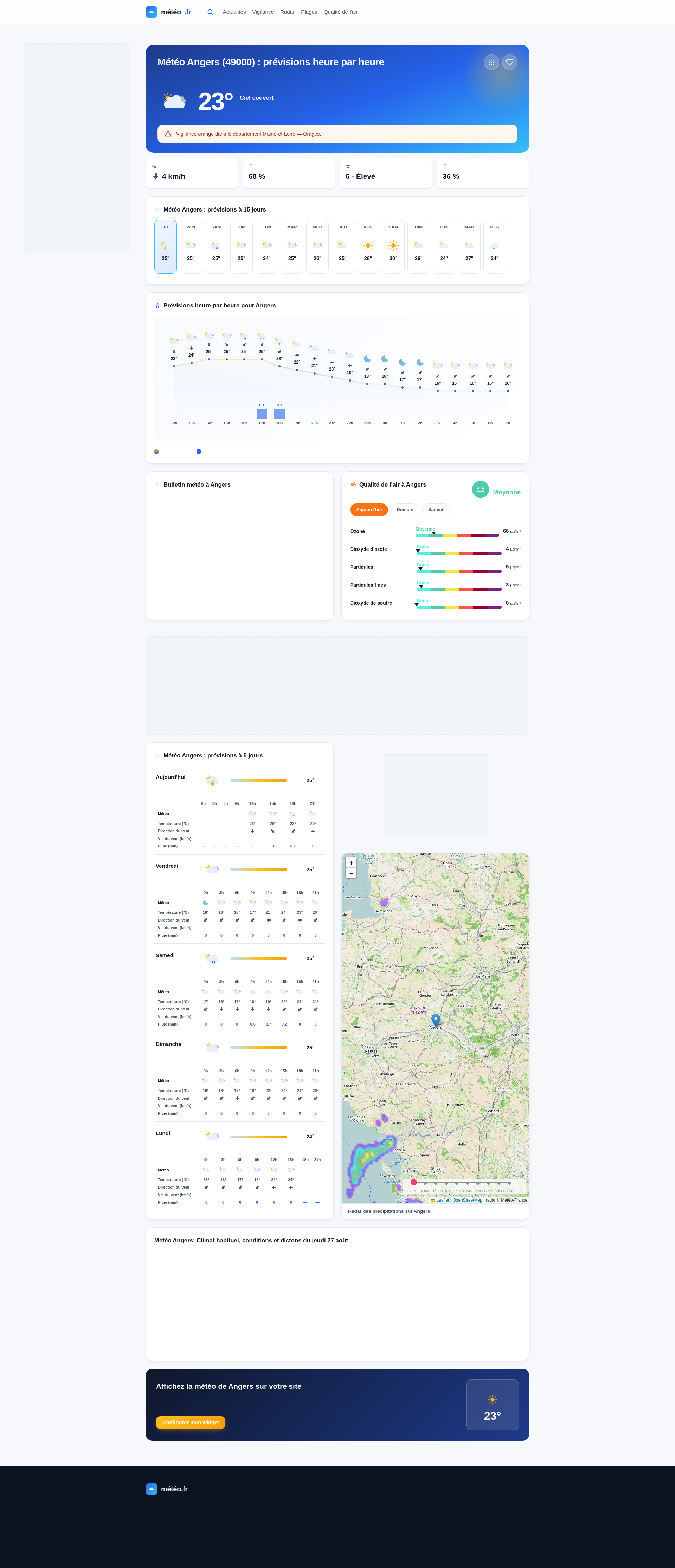
Task: Collapse the Aujourd'hui row in 5-day forecast
Action: coord(239,780)
